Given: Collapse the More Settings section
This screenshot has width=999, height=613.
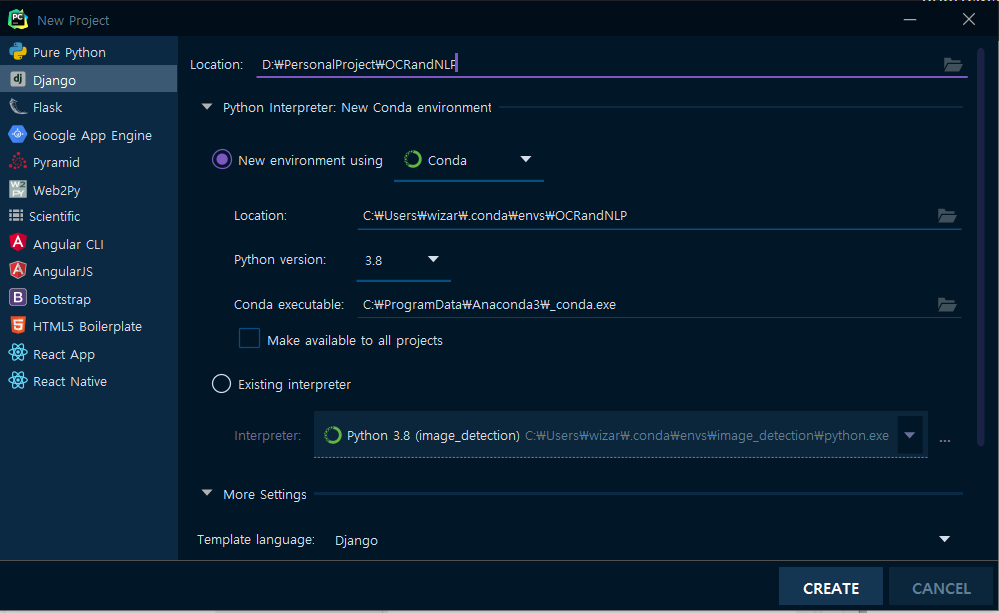Looking at the screenshot, I should coord(207,493).
